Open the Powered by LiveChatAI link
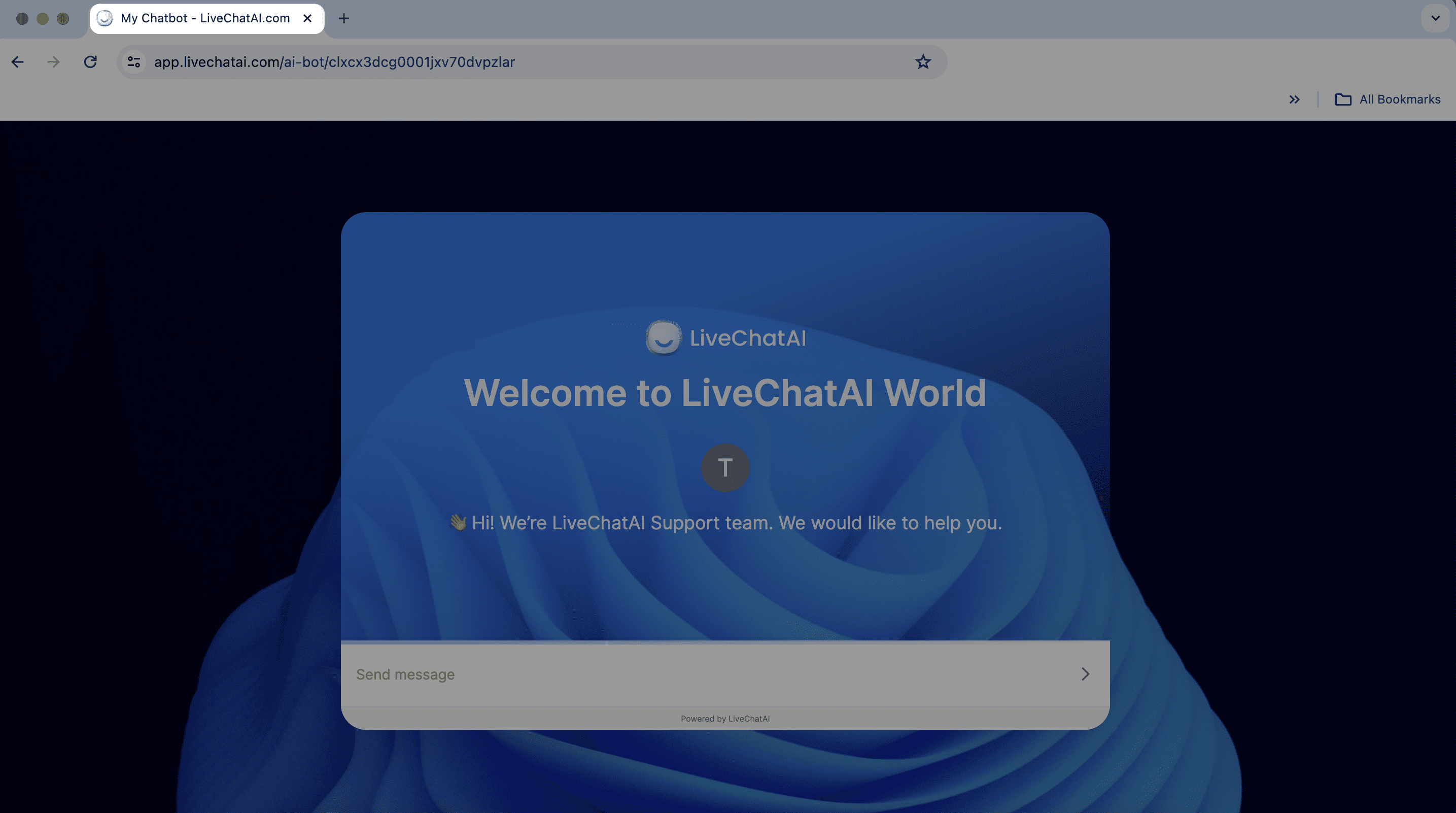This screenshot has width=1456, height=813. tap(725, 719)
